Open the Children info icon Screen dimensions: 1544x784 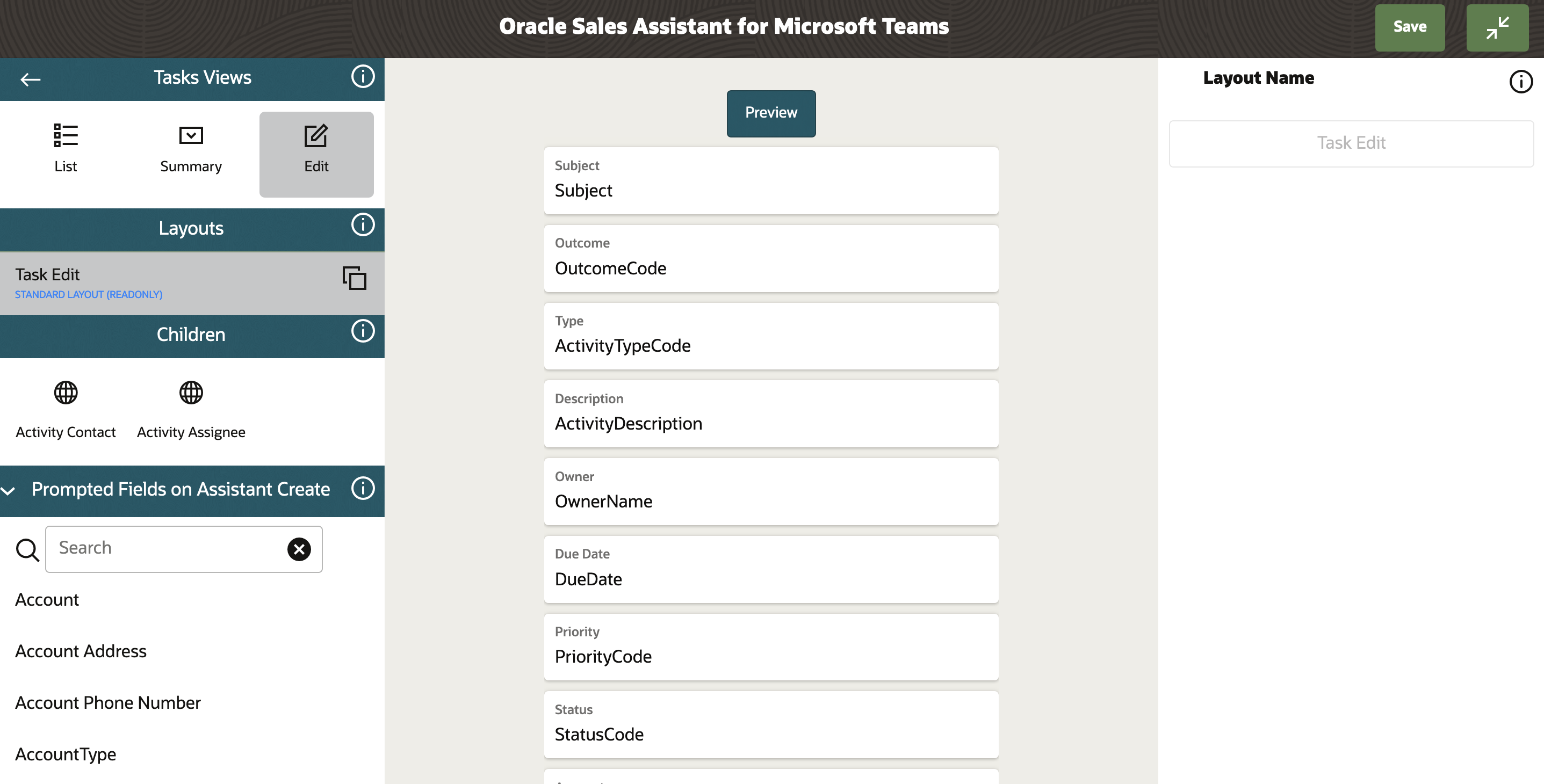click(x=363, y=331)
